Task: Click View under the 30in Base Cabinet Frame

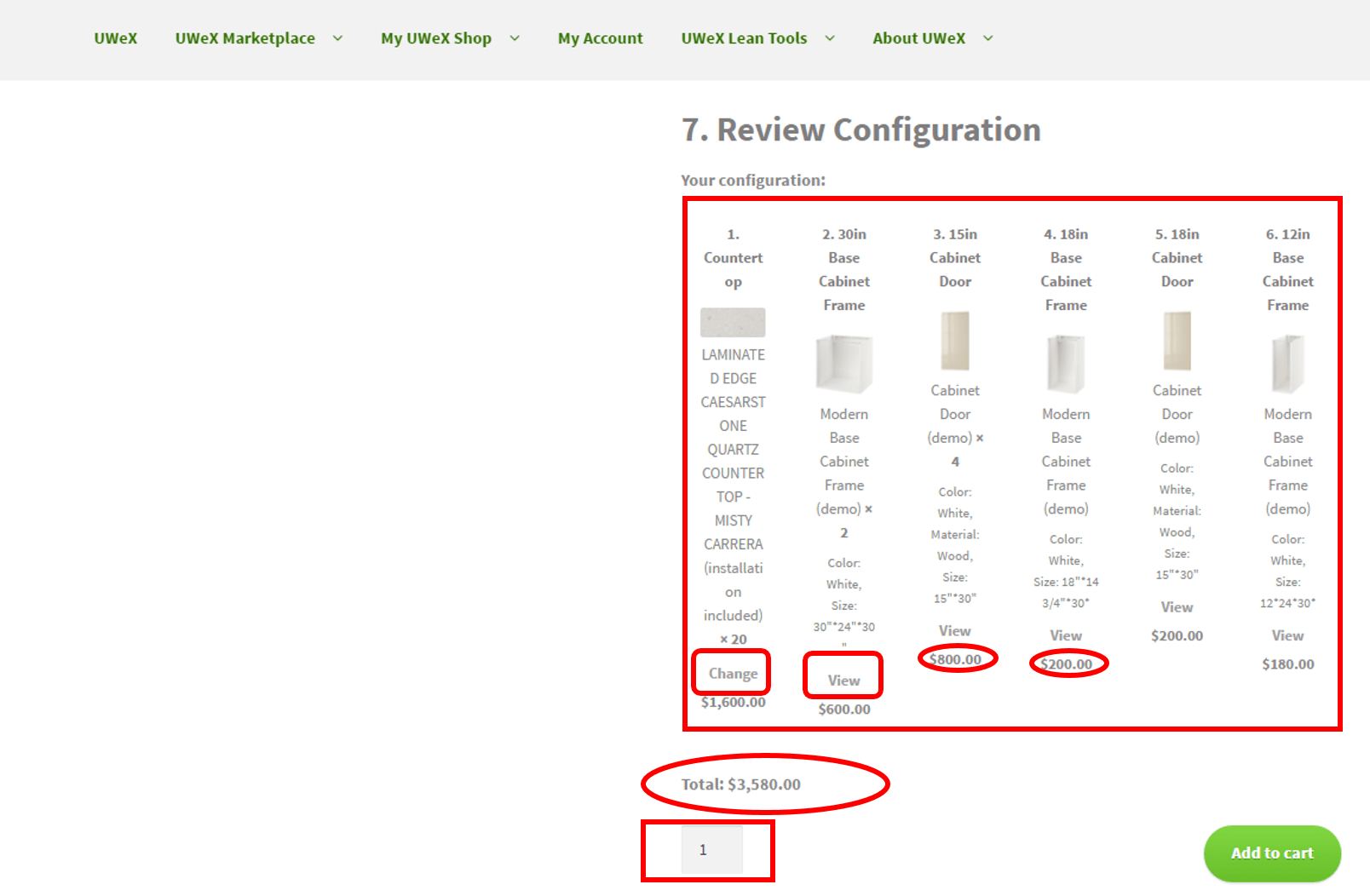Action: click(843, 681)
